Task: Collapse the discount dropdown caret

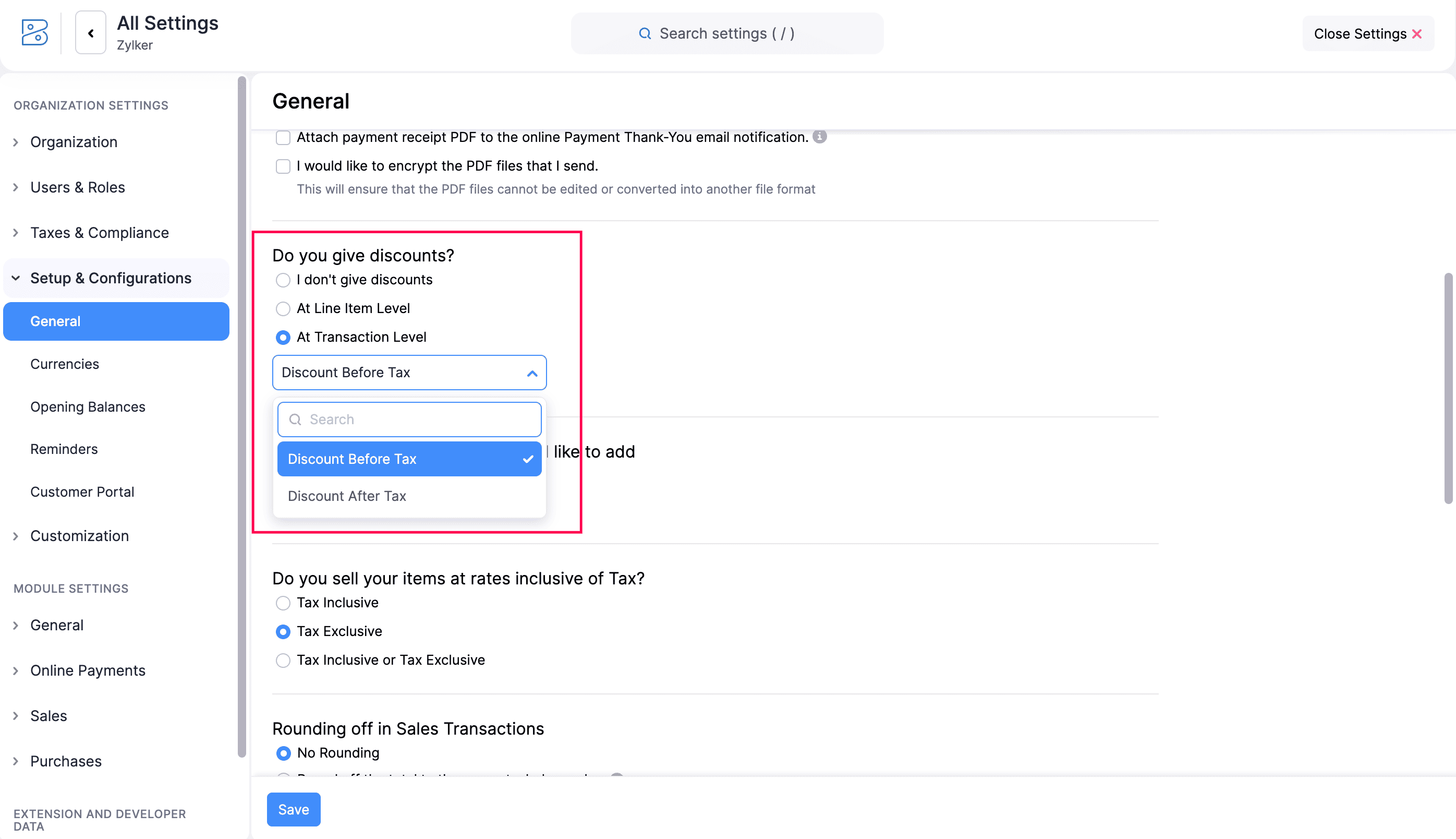Action: pyautogui.click(x=532, y=374)
